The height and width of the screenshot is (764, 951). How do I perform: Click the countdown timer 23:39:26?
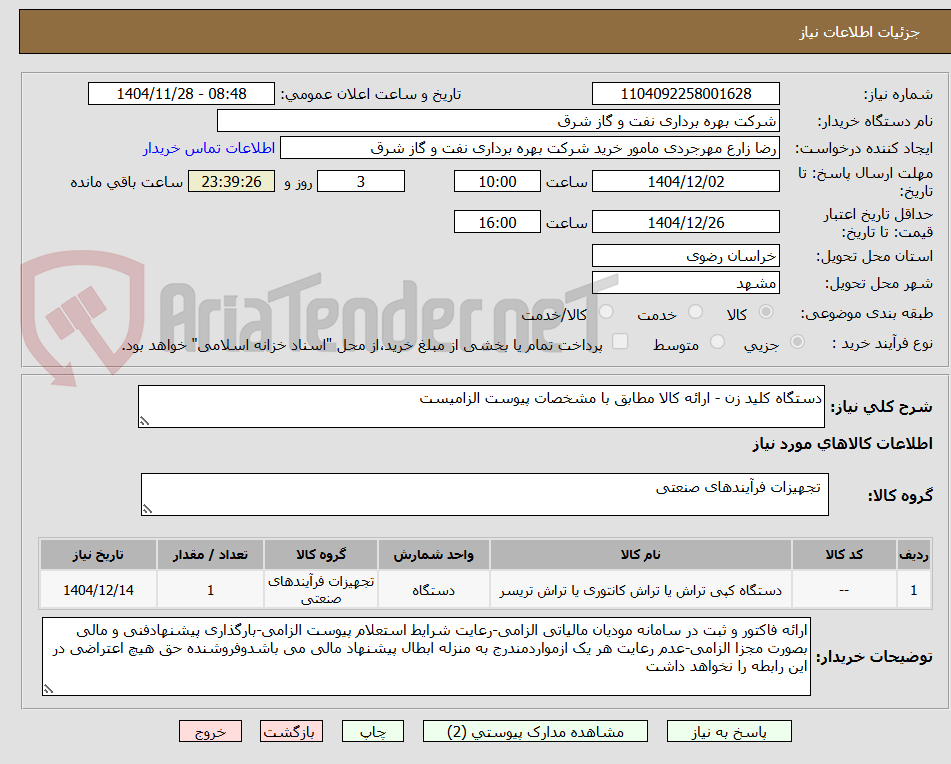tap(232, 181)
